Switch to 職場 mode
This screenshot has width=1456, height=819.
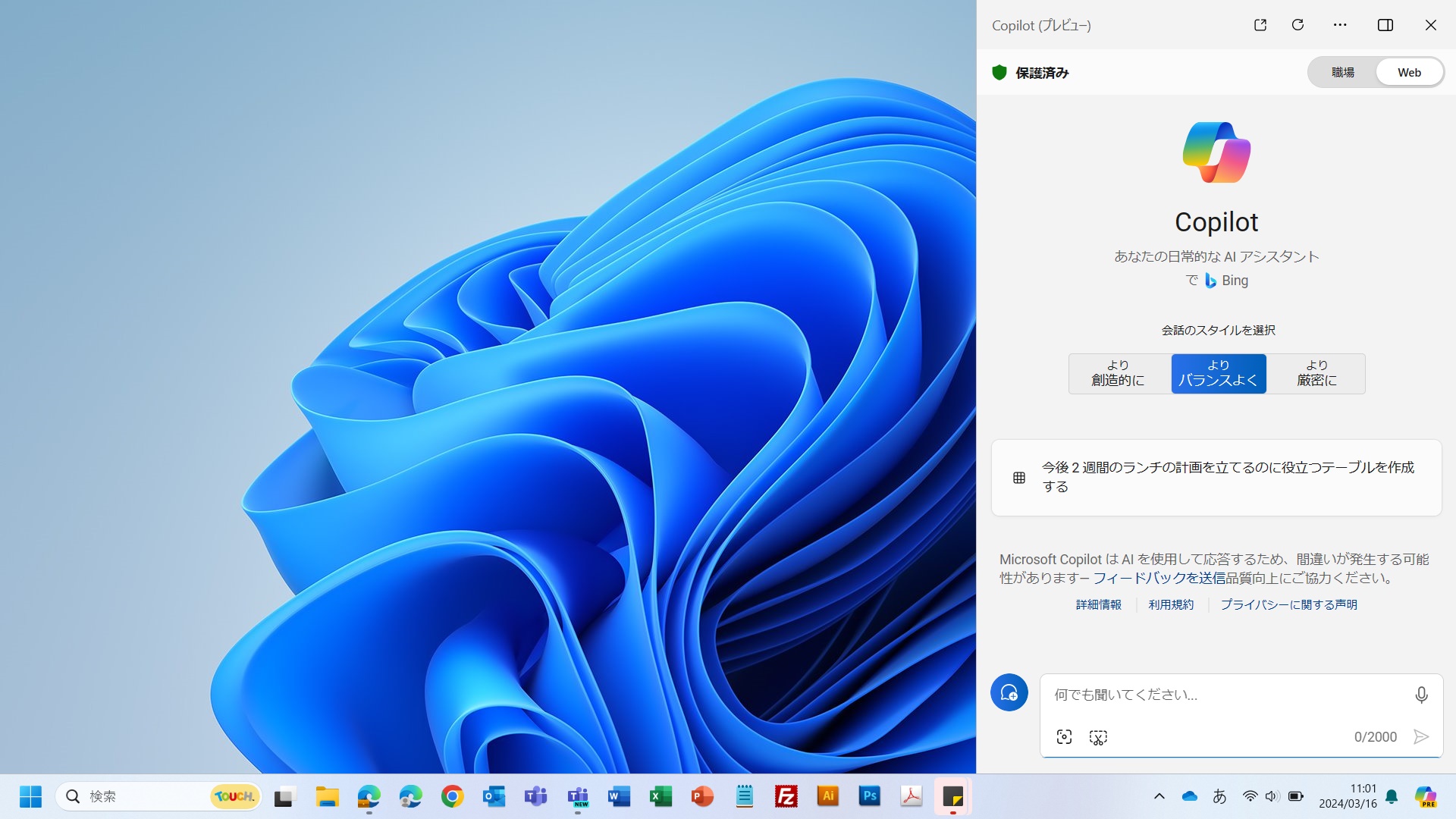click(x=1343, y=73)
